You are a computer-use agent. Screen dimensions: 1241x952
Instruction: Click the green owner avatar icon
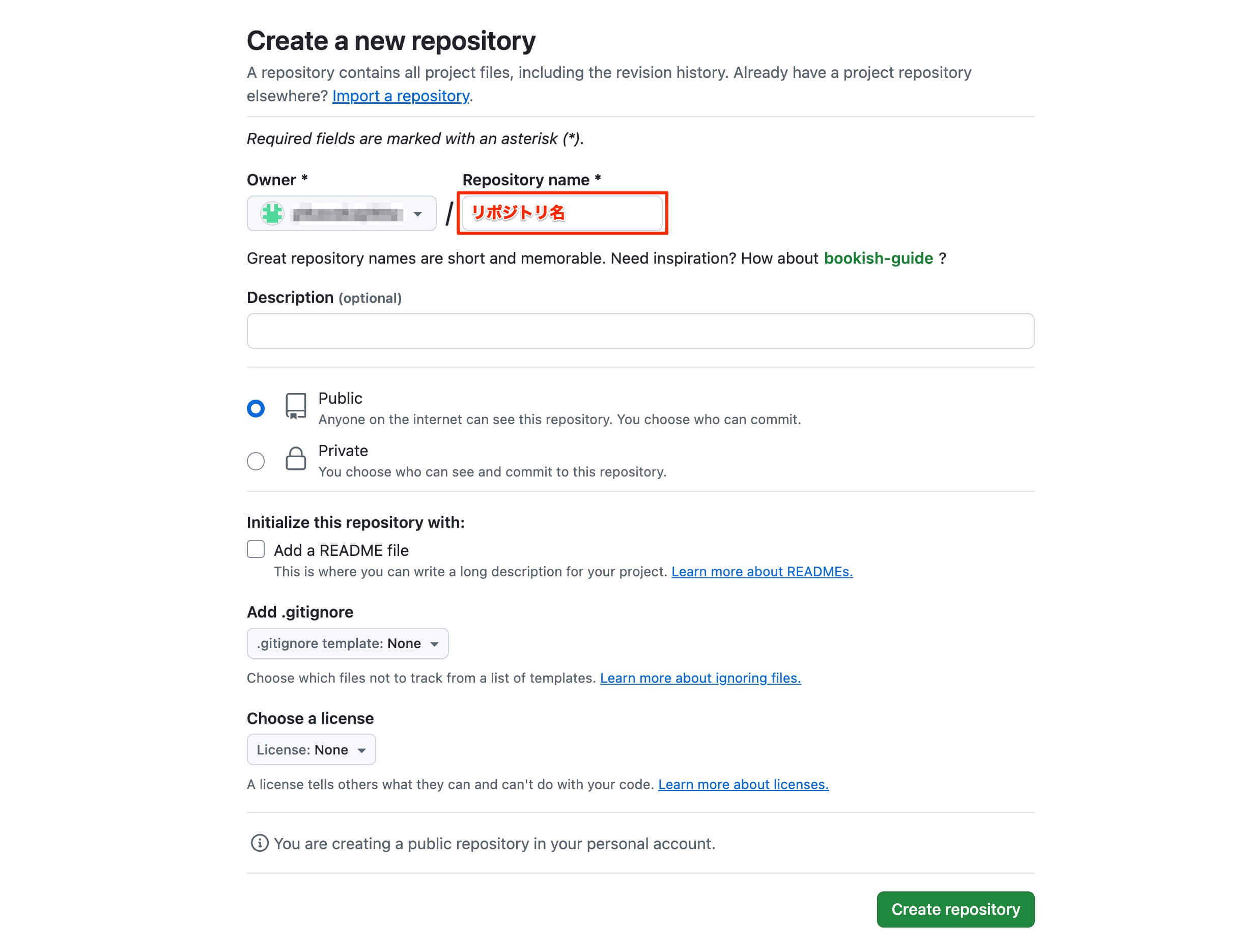tap(272, 214)
